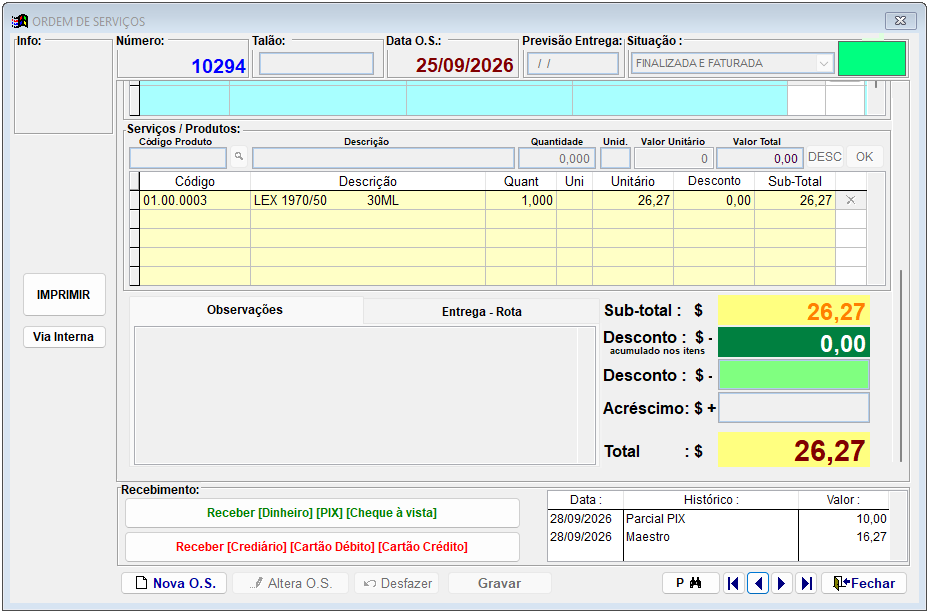Click the Desfazer button

tap(397, 584)
